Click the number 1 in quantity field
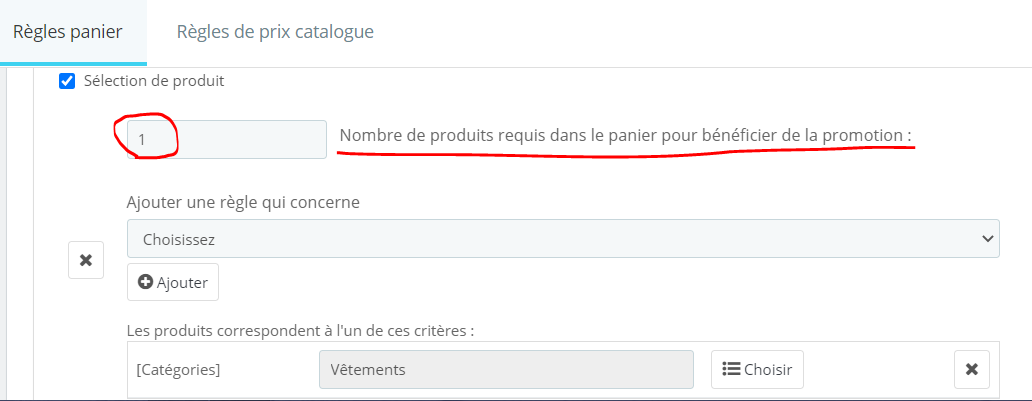1032x401 pixels. pyautogui.click(x=142, y=140)
